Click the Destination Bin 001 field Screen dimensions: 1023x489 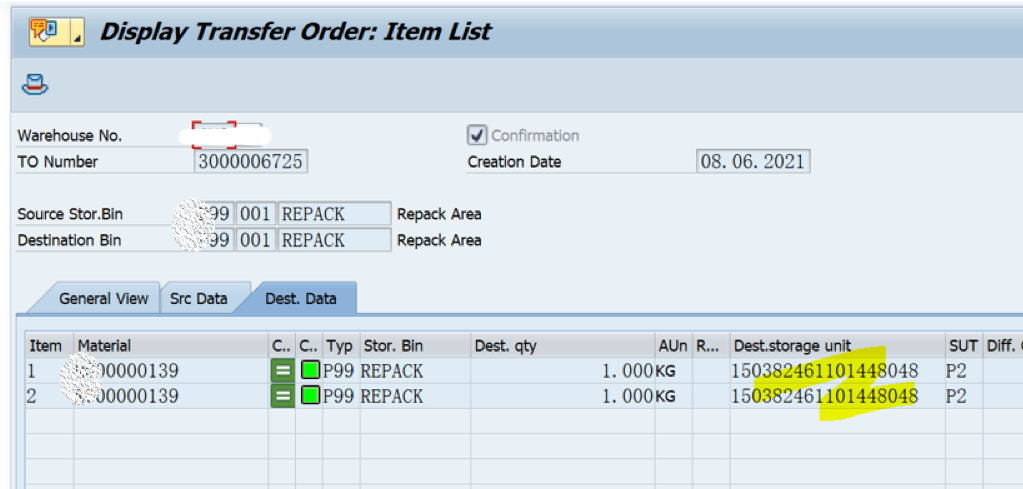point(255,240)
